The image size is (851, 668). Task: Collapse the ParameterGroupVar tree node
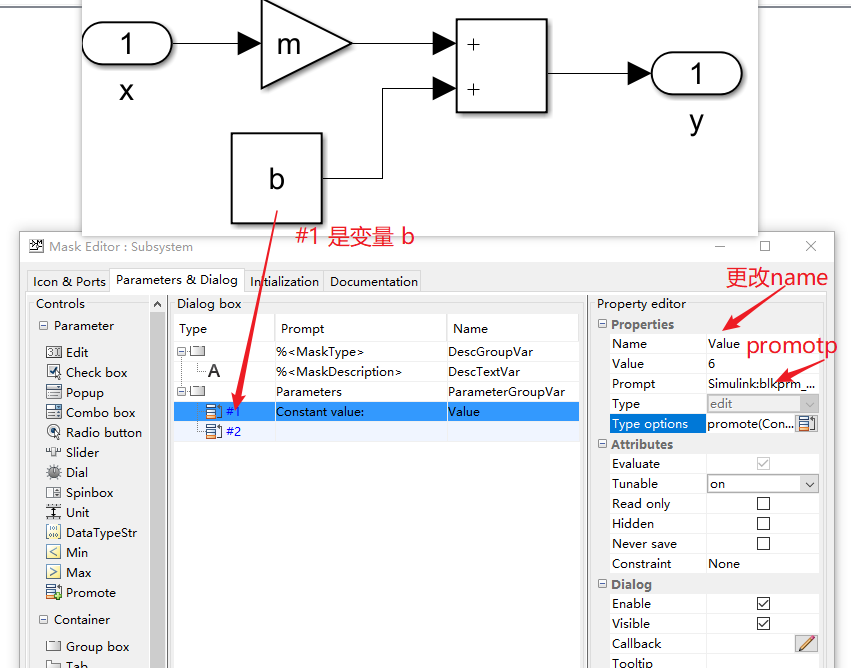click(181, 391)
